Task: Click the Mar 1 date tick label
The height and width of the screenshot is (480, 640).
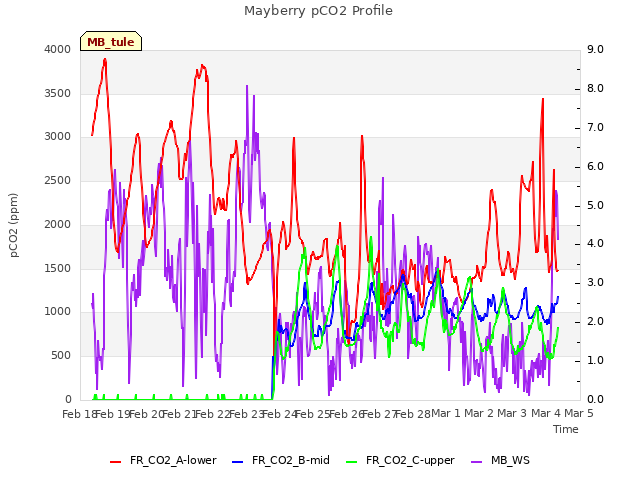Action: [446, 414]
